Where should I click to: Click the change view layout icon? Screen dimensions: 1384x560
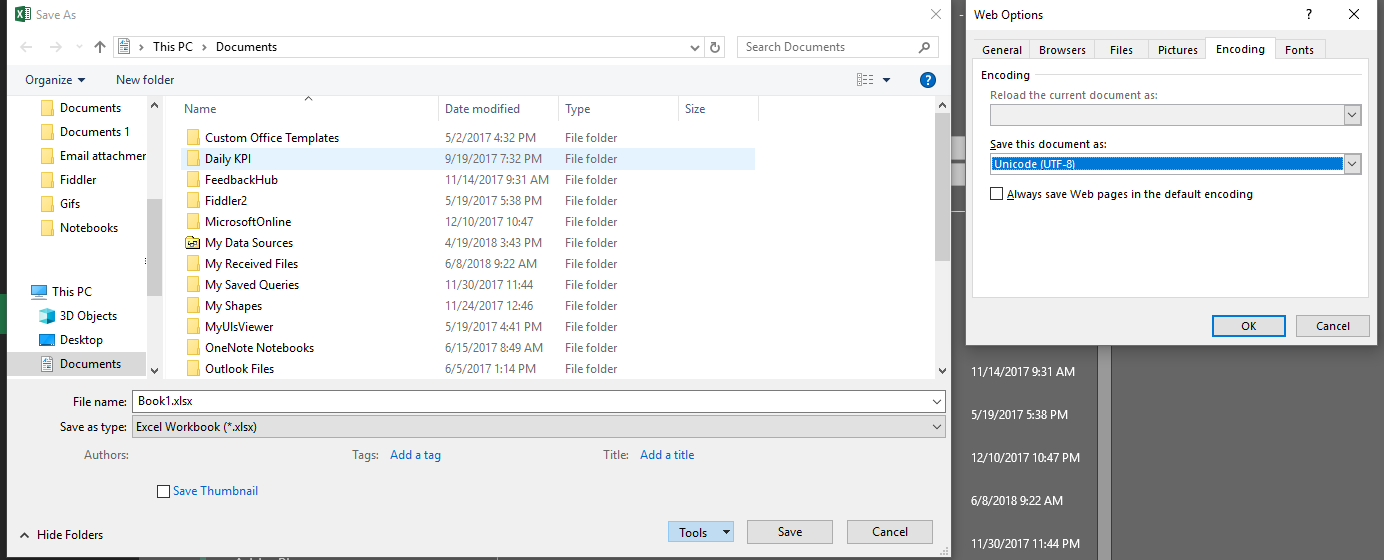[x=865, y=80]
